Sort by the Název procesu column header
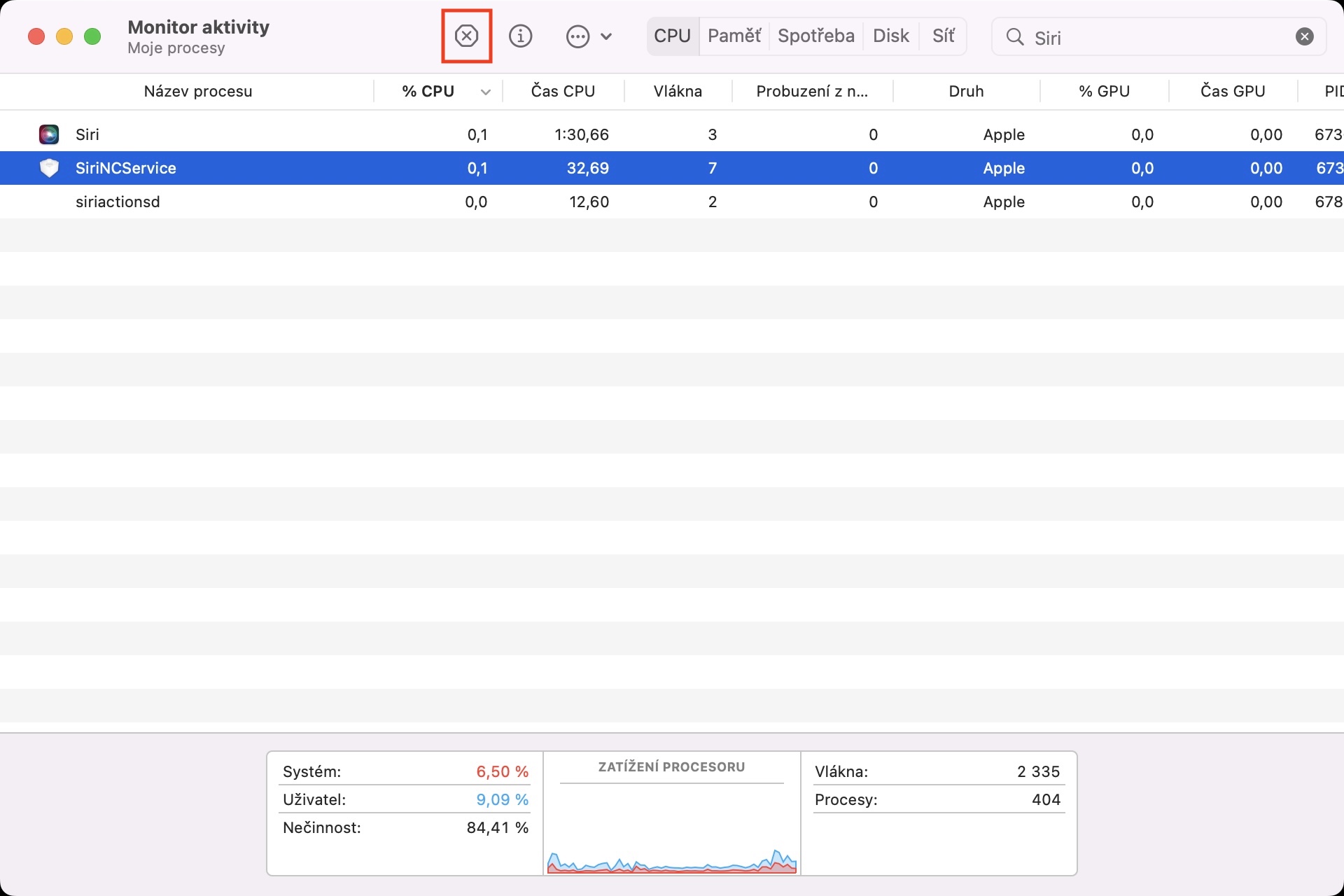 pos(197,91)
